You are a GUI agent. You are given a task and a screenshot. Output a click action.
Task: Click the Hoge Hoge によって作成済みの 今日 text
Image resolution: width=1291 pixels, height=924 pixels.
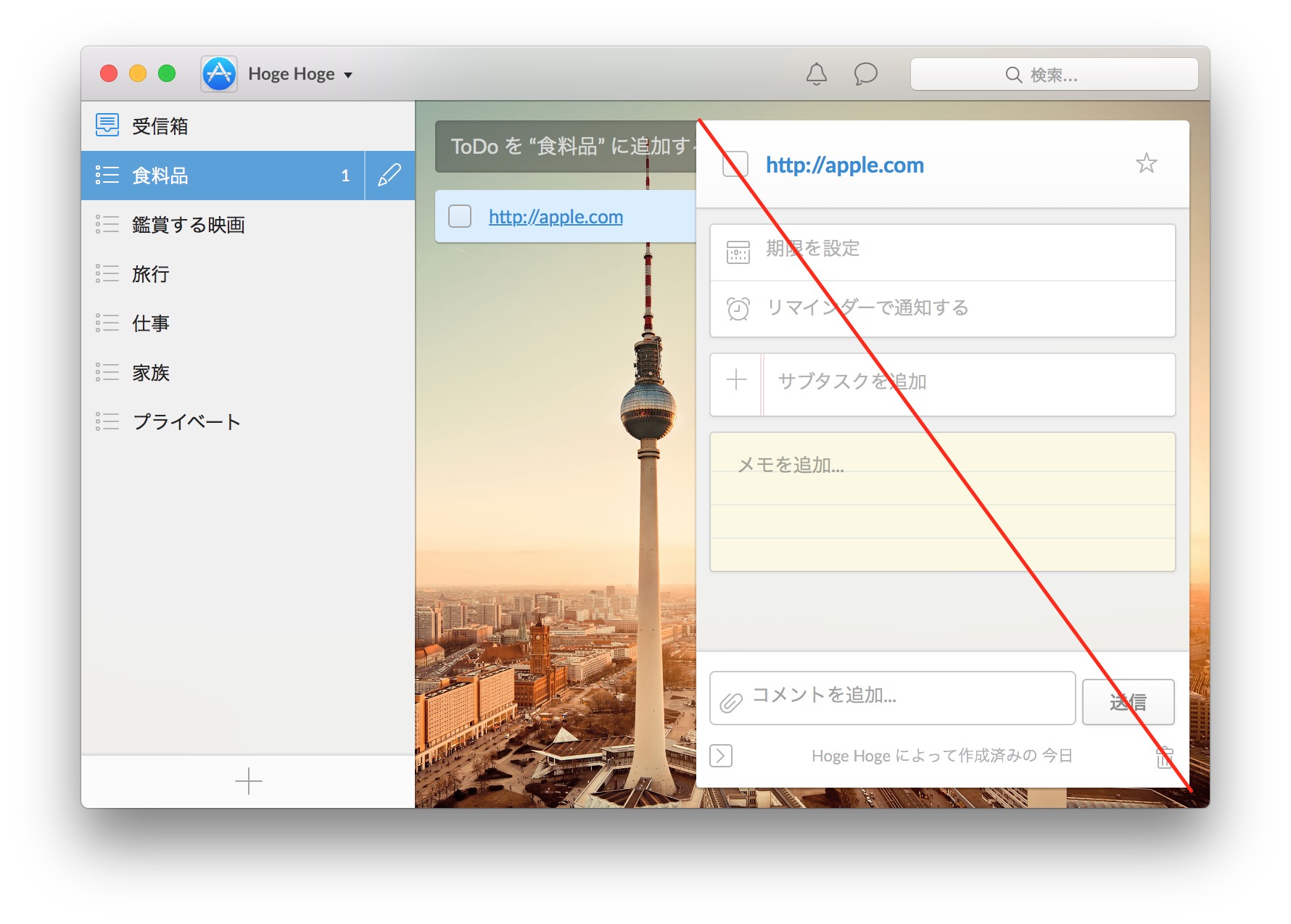(942, 756)
